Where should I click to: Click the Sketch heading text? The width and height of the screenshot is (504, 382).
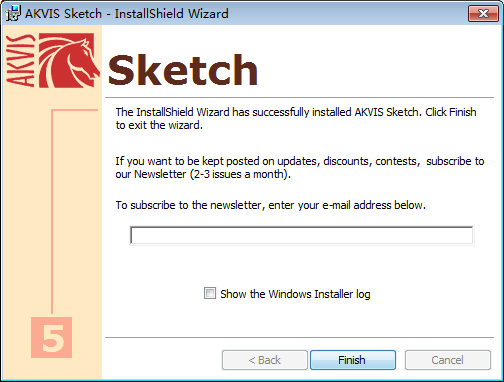pyautogui.click(x=183, y=70)
